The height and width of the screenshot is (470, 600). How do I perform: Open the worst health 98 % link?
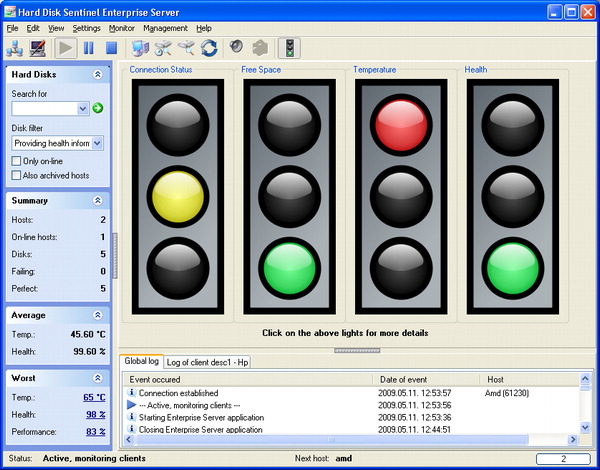[96, 415]
